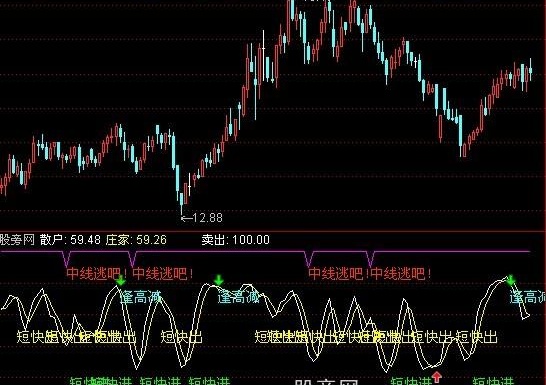
Task: Click the green down arrow above the middle 逢高减
Action: click(218, 280)
